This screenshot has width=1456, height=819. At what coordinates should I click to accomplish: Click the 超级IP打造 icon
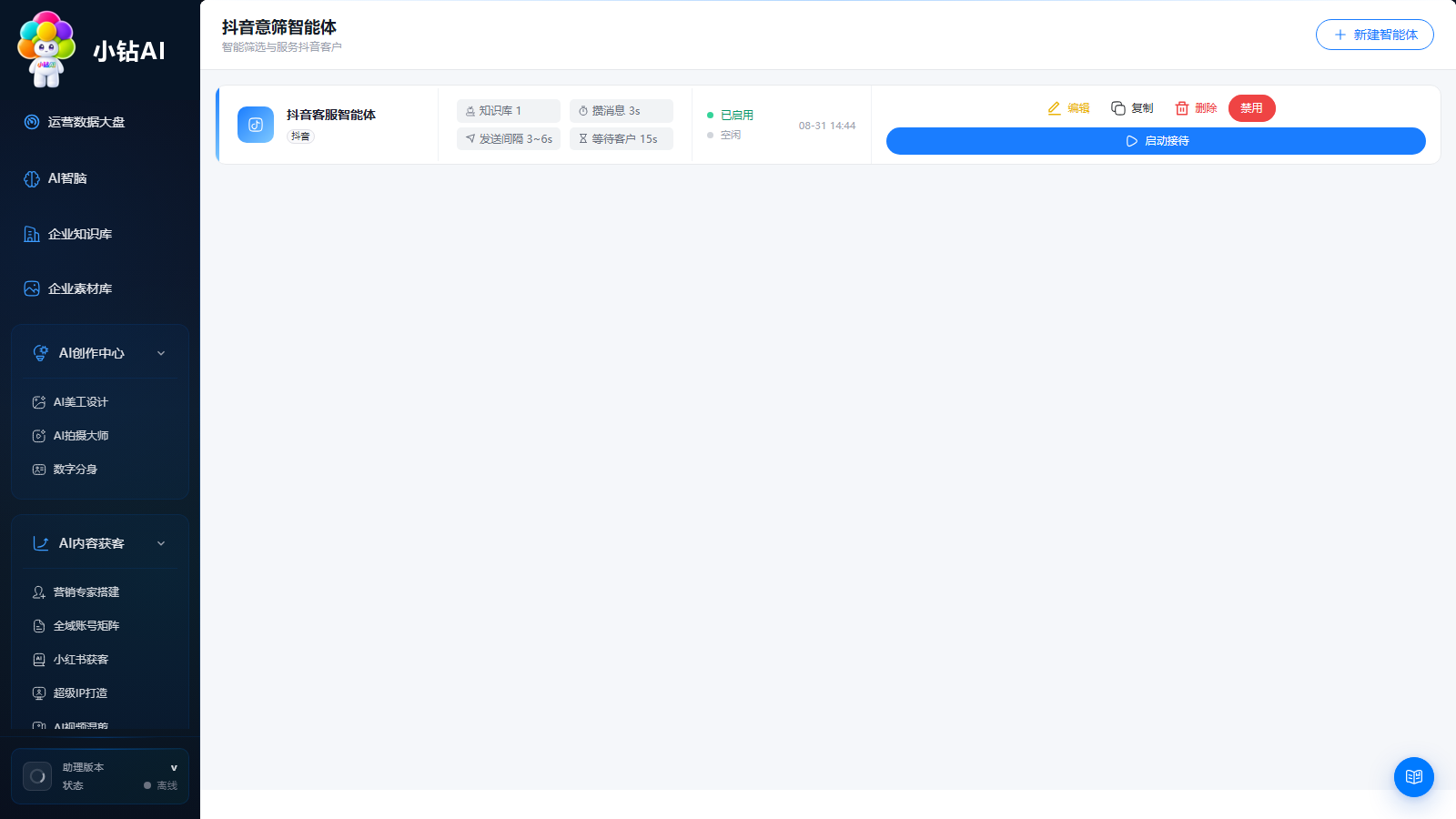coord(39,693)
